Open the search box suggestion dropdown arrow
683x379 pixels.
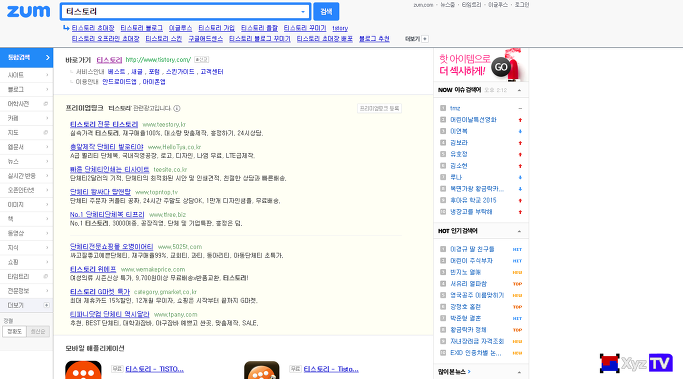pyautogui.click(x=303, y=12)
